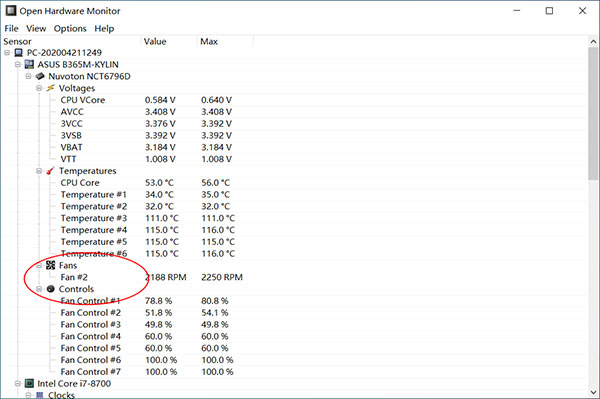Click the Open Hardware Monitor title bar icon
This screenshot has height=399, width=600.
[x=11, y=11]
